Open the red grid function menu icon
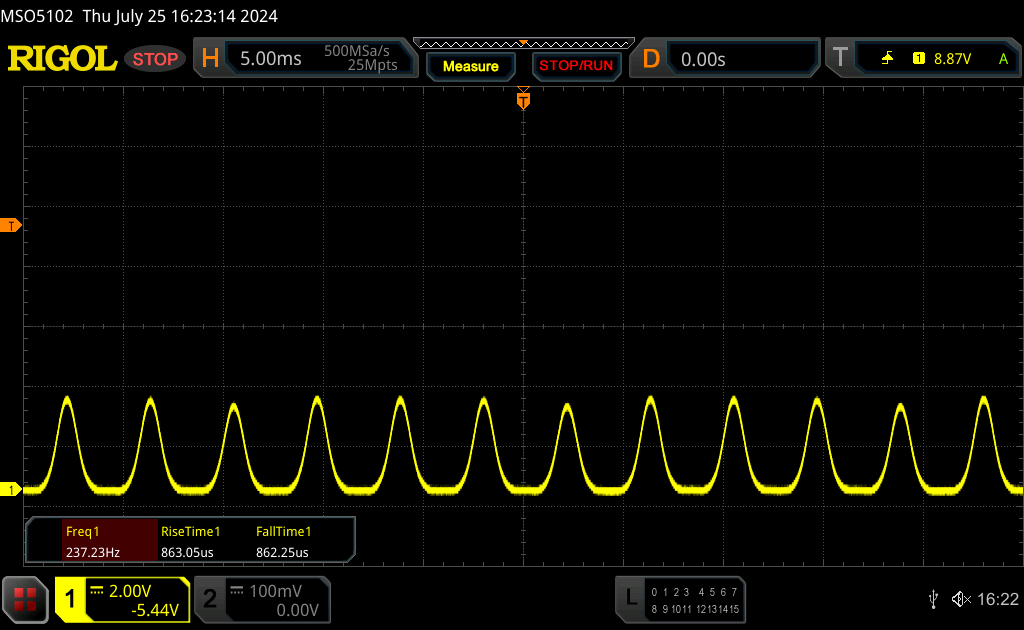This screenshot has height=630, width=1024. tap(25, 599)
